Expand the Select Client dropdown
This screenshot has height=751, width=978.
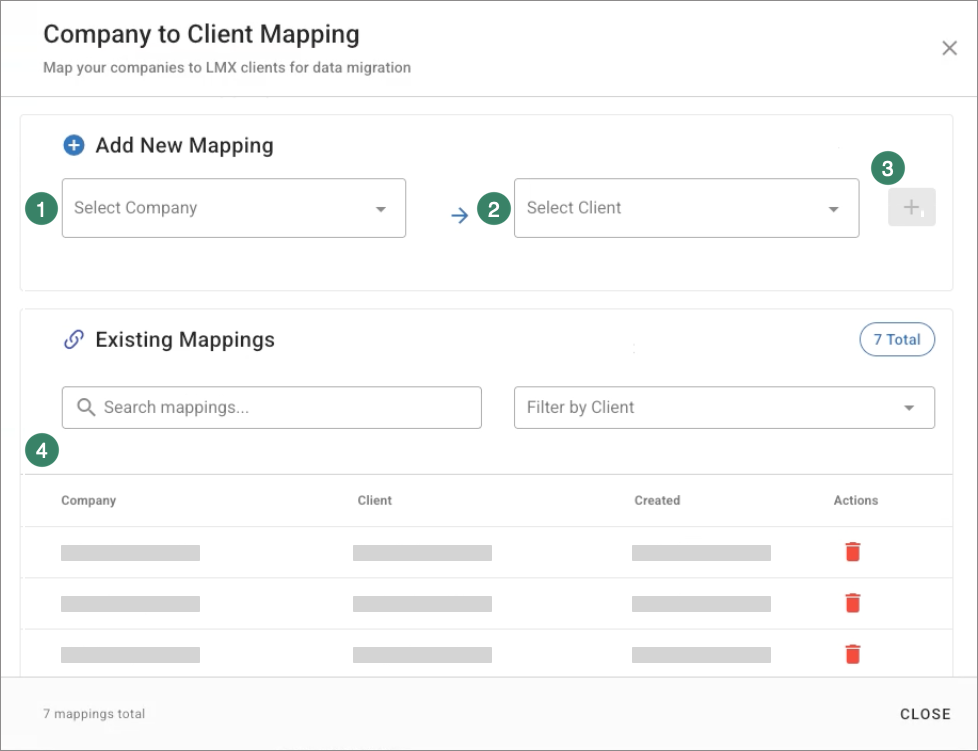tap(685, 208)
